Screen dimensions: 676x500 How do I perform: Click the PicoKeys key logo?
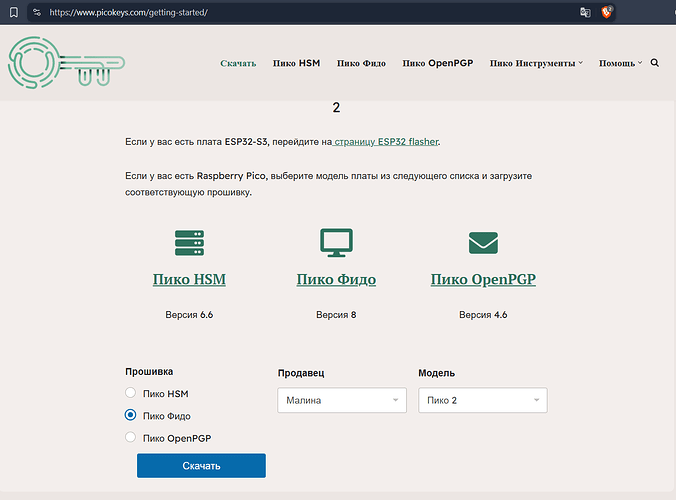click(x=66, y=63)
